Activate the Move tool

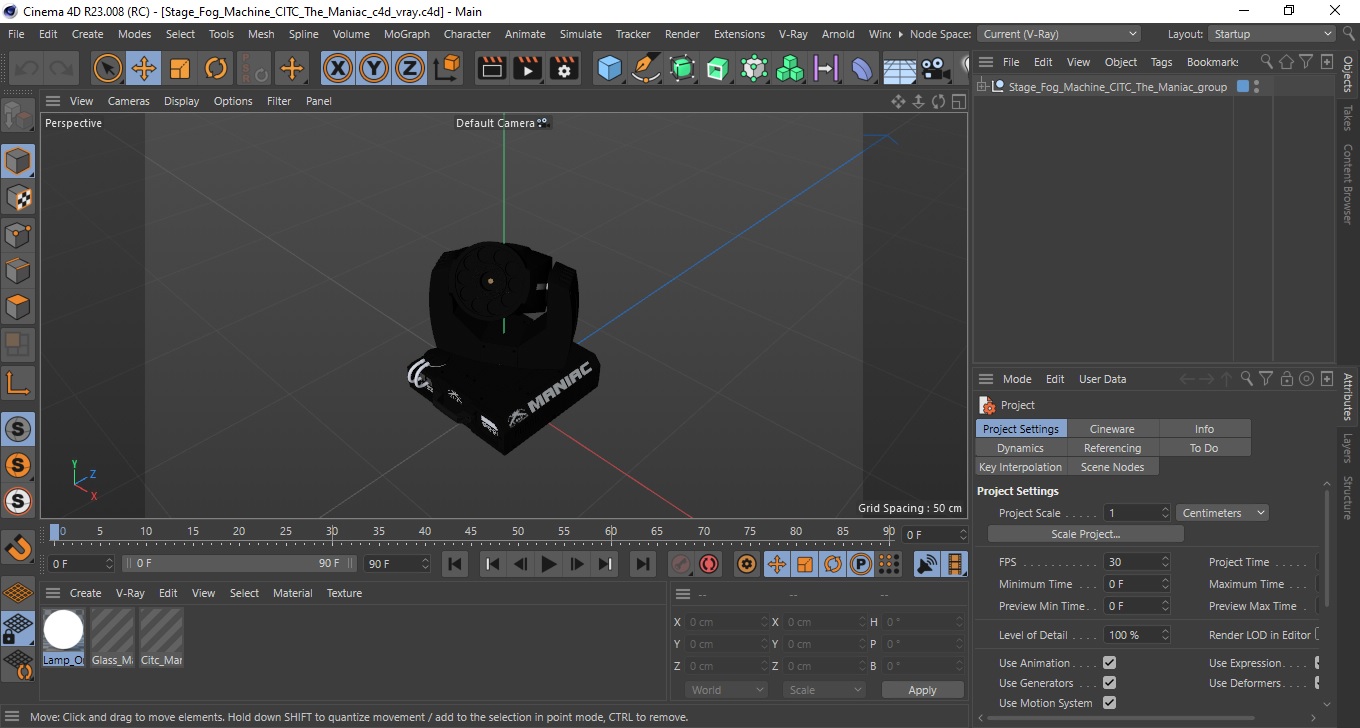click(x=143, y=68)
